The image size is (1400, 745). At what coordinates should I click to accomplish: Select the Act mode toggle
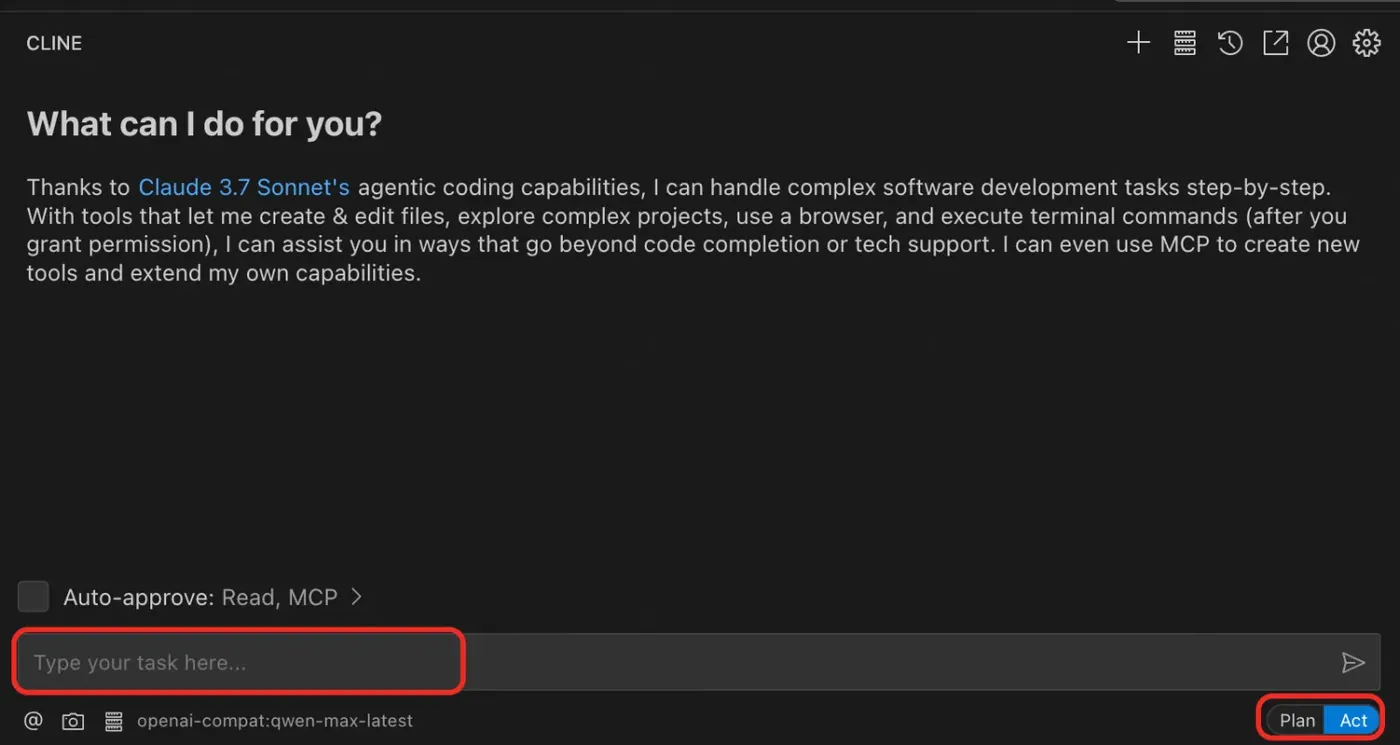[x=1353, y=720]
